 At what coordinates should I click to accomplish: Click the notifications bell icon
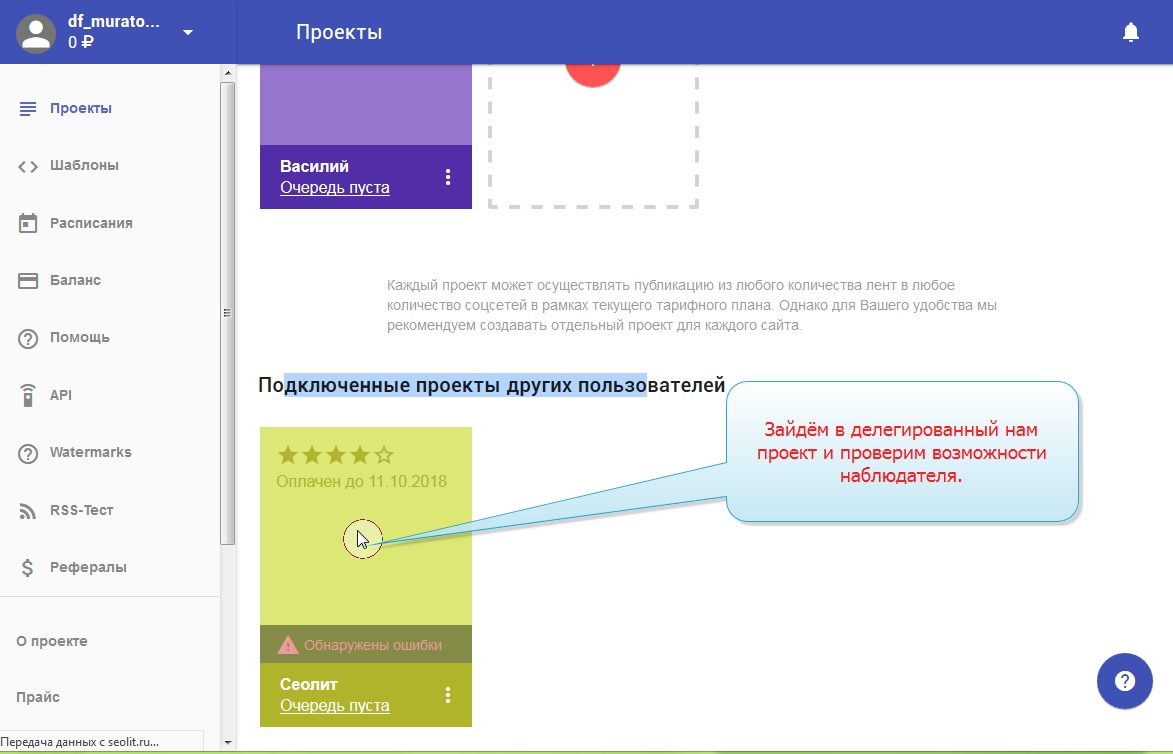pos(1131,33)
